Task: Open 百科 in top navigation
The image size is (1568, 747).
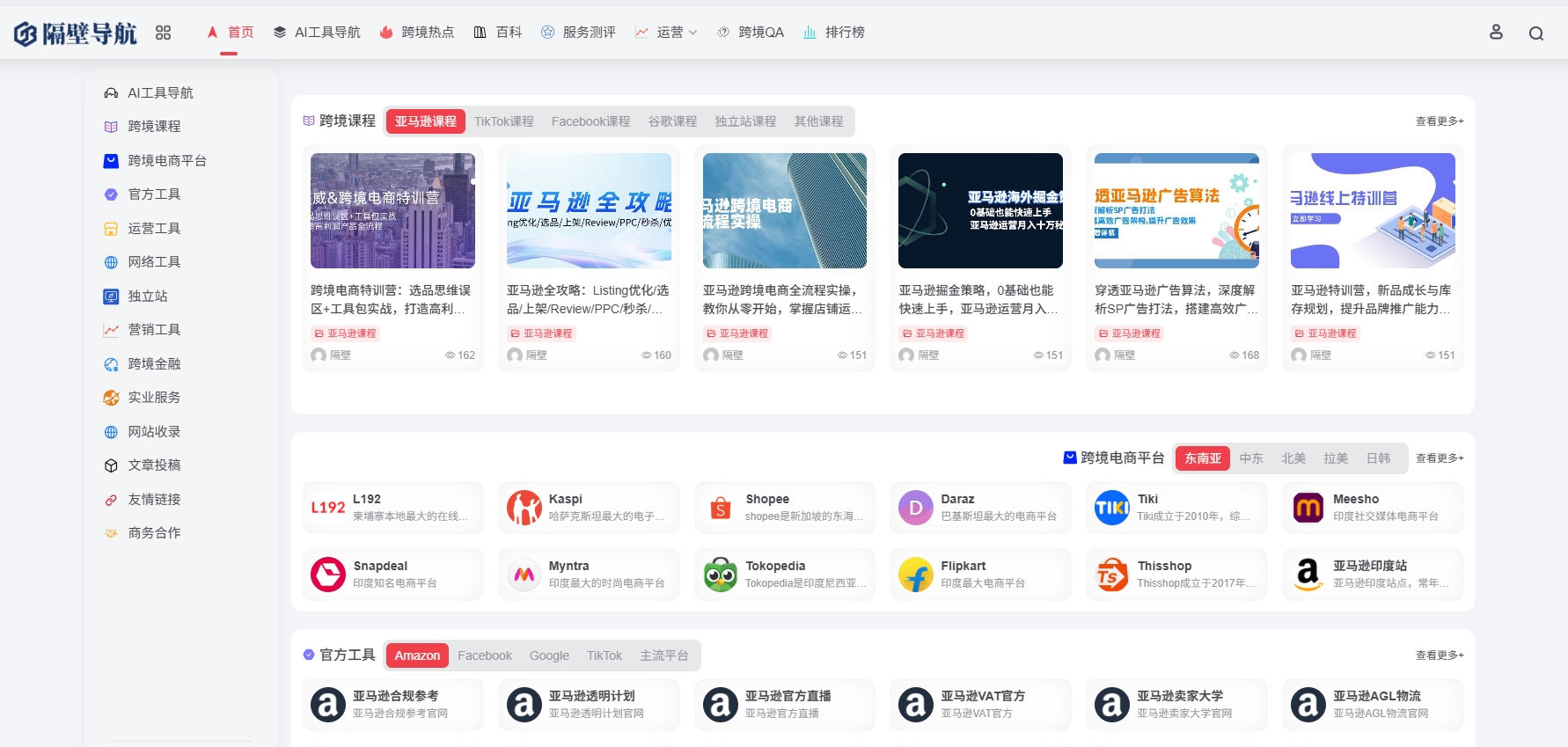Action: point(498,33)
